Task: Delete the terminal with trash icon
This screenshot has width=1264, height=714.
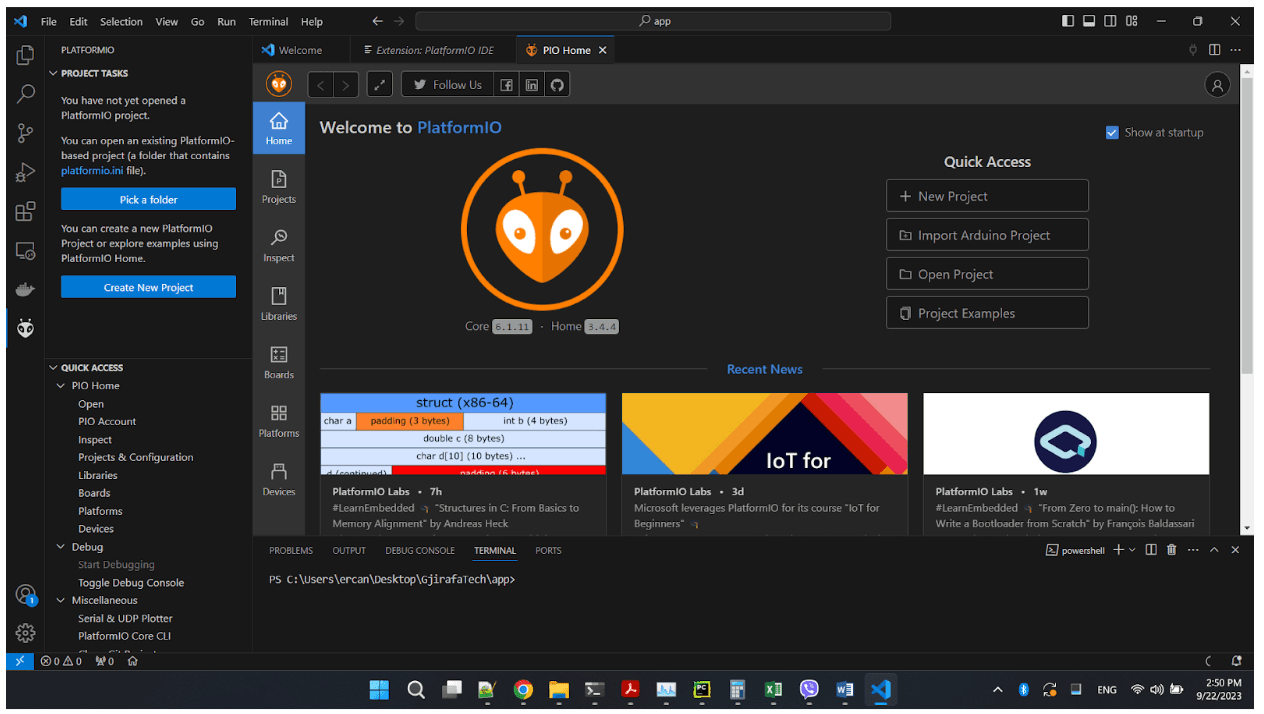Action: tap(1172, 550)
